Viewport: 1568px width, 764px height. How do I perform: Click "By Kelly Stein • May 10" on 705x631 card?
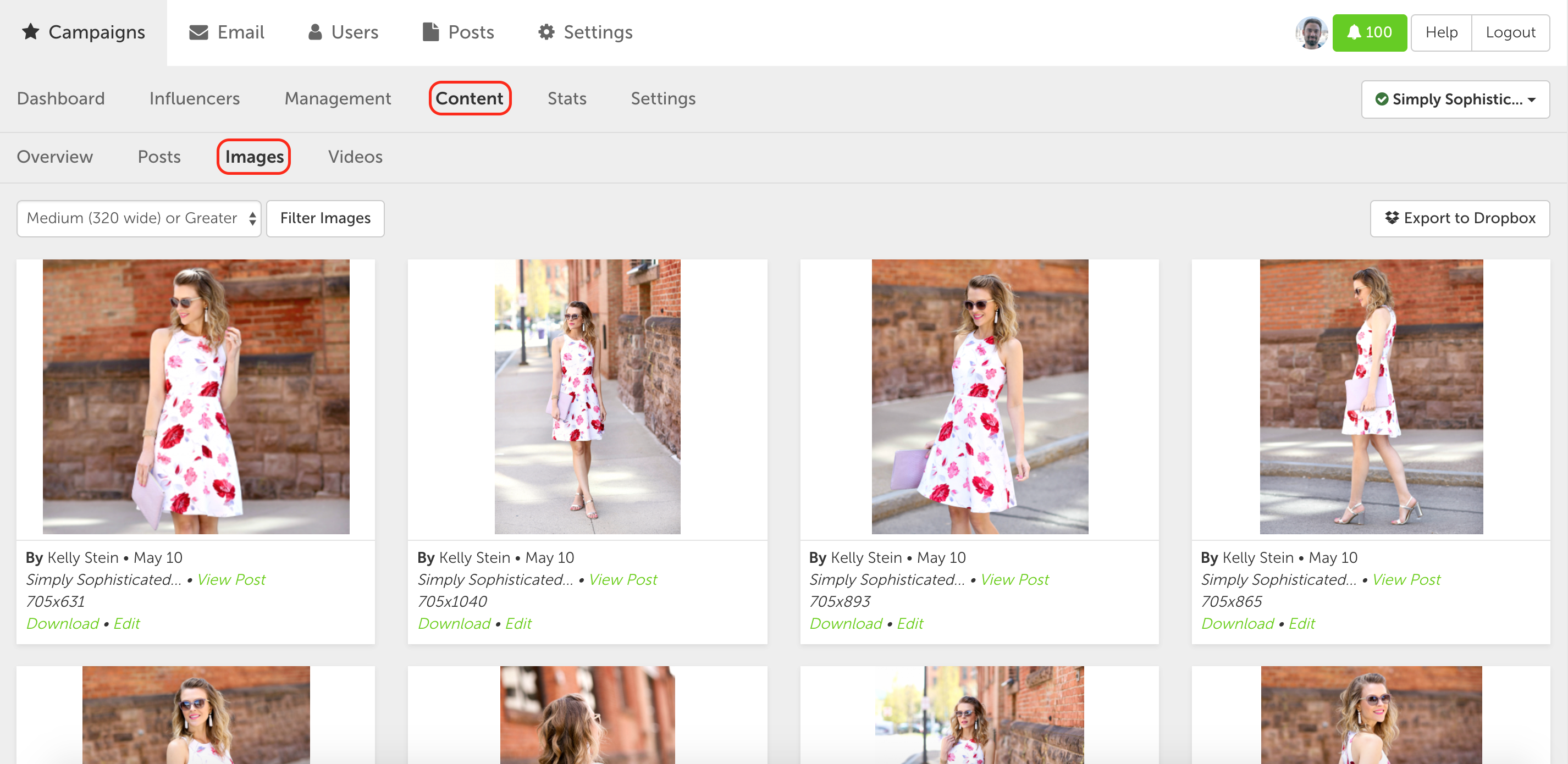coord(104,558)
